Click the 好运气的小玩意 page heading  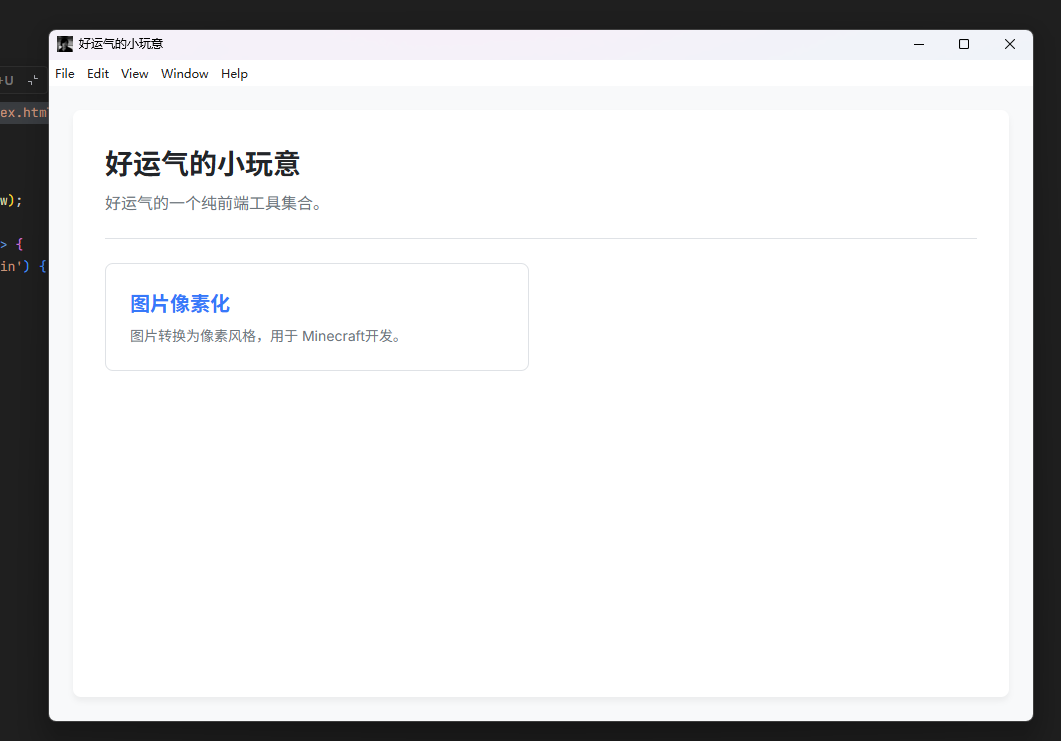(202, 162)
